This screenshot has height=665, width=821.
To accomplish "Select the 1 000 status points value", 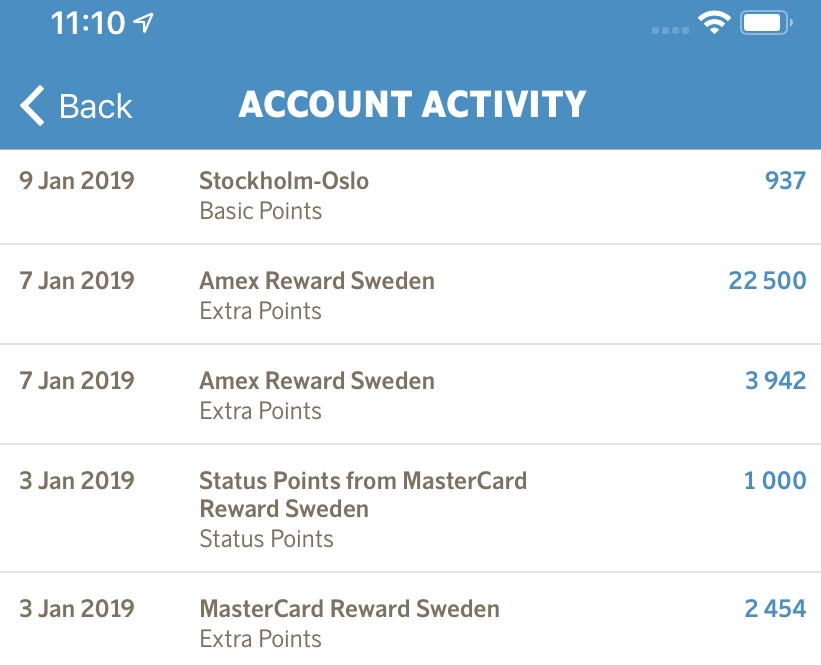I will tap(774, 481).
